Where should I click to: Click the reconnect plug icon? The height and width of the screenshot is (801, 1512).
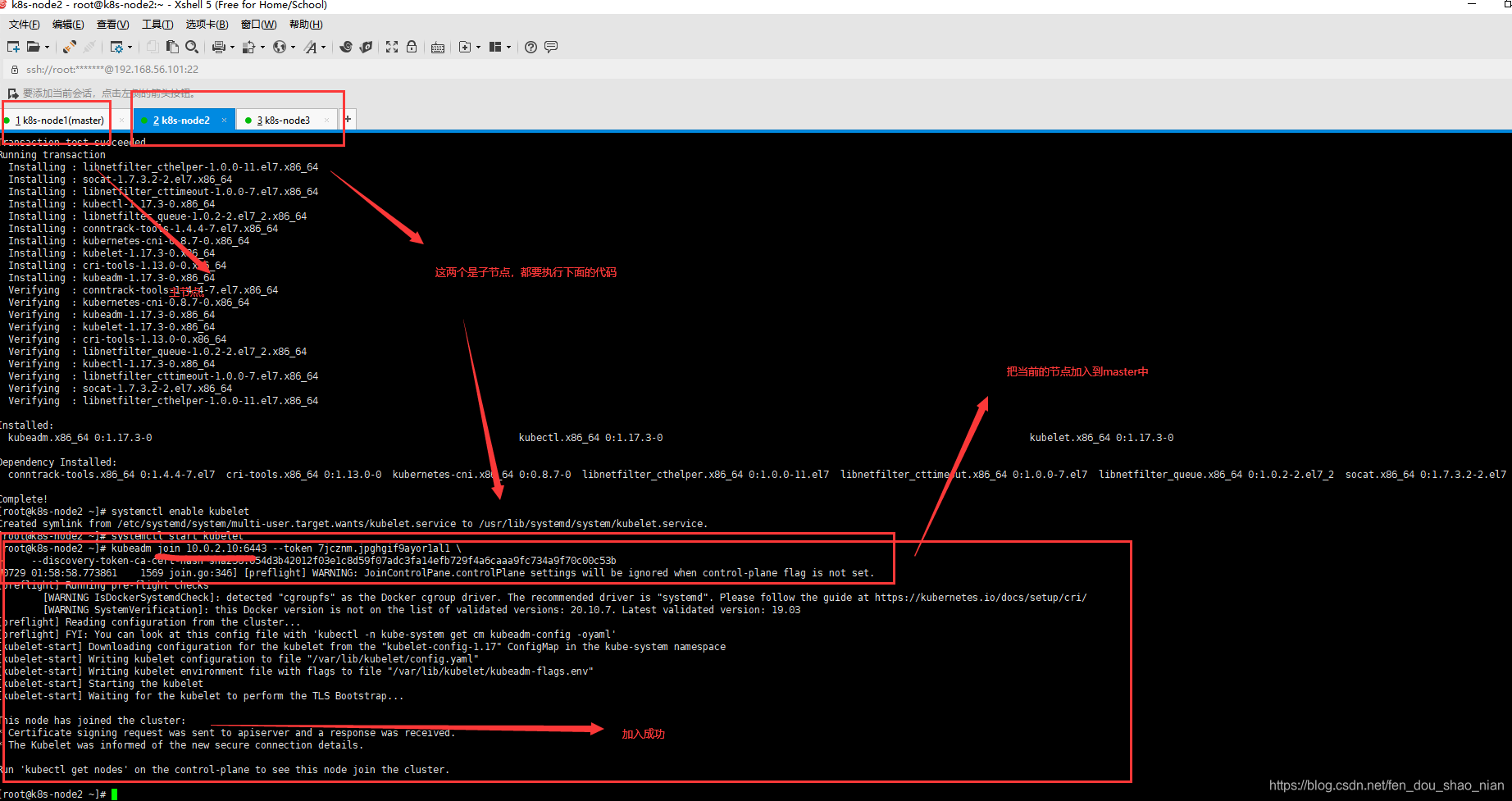[x=70, y=47]
